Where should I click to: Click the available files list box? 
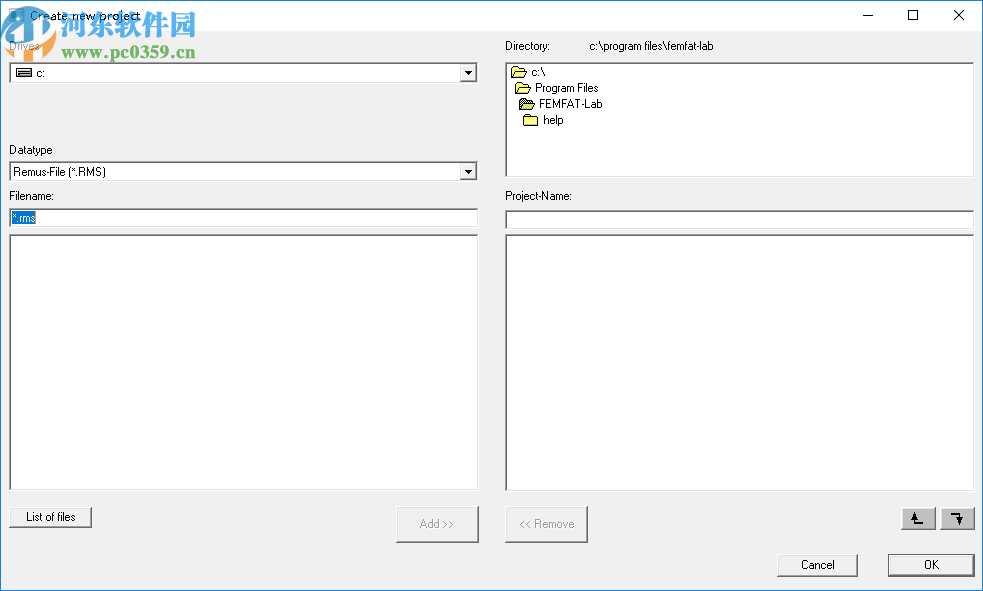[243, 362]
